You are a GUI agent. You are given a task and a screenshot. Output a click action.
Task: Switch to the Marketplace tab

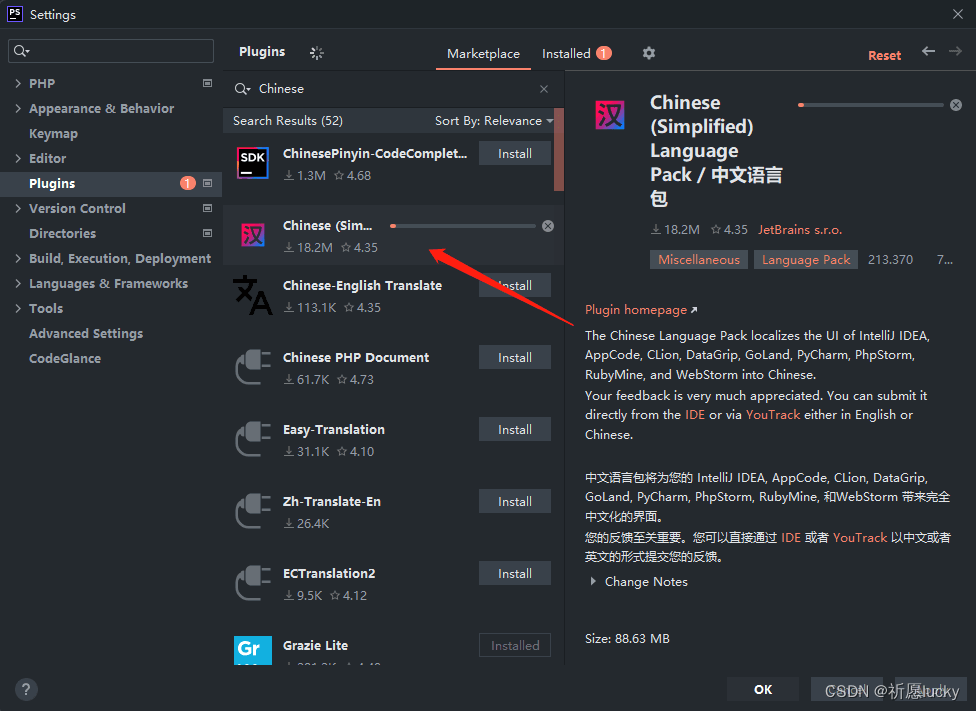[x=483, y=54]
